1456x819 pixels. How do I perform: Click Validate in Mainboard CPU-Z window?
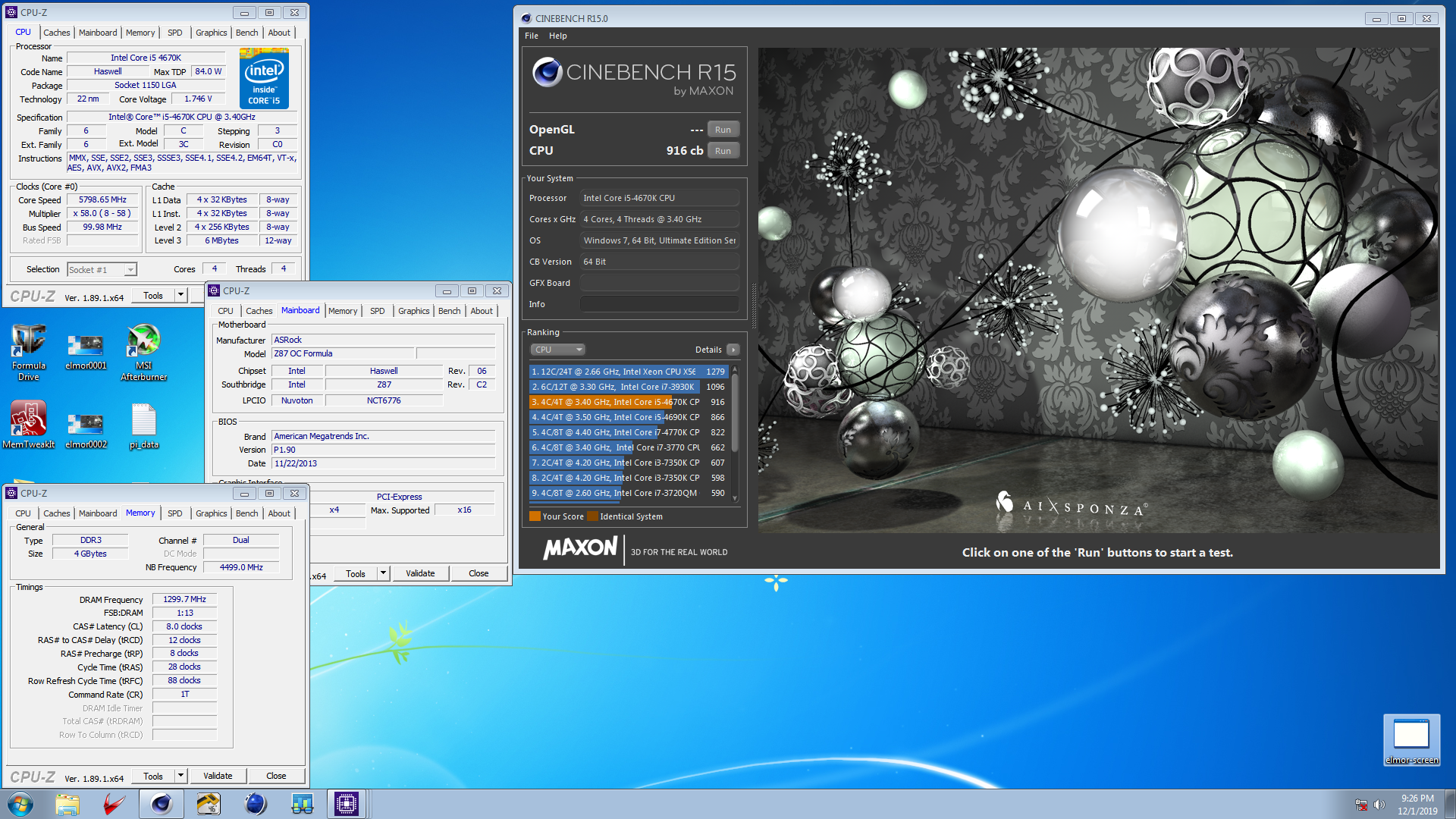(x=420, y=573)
